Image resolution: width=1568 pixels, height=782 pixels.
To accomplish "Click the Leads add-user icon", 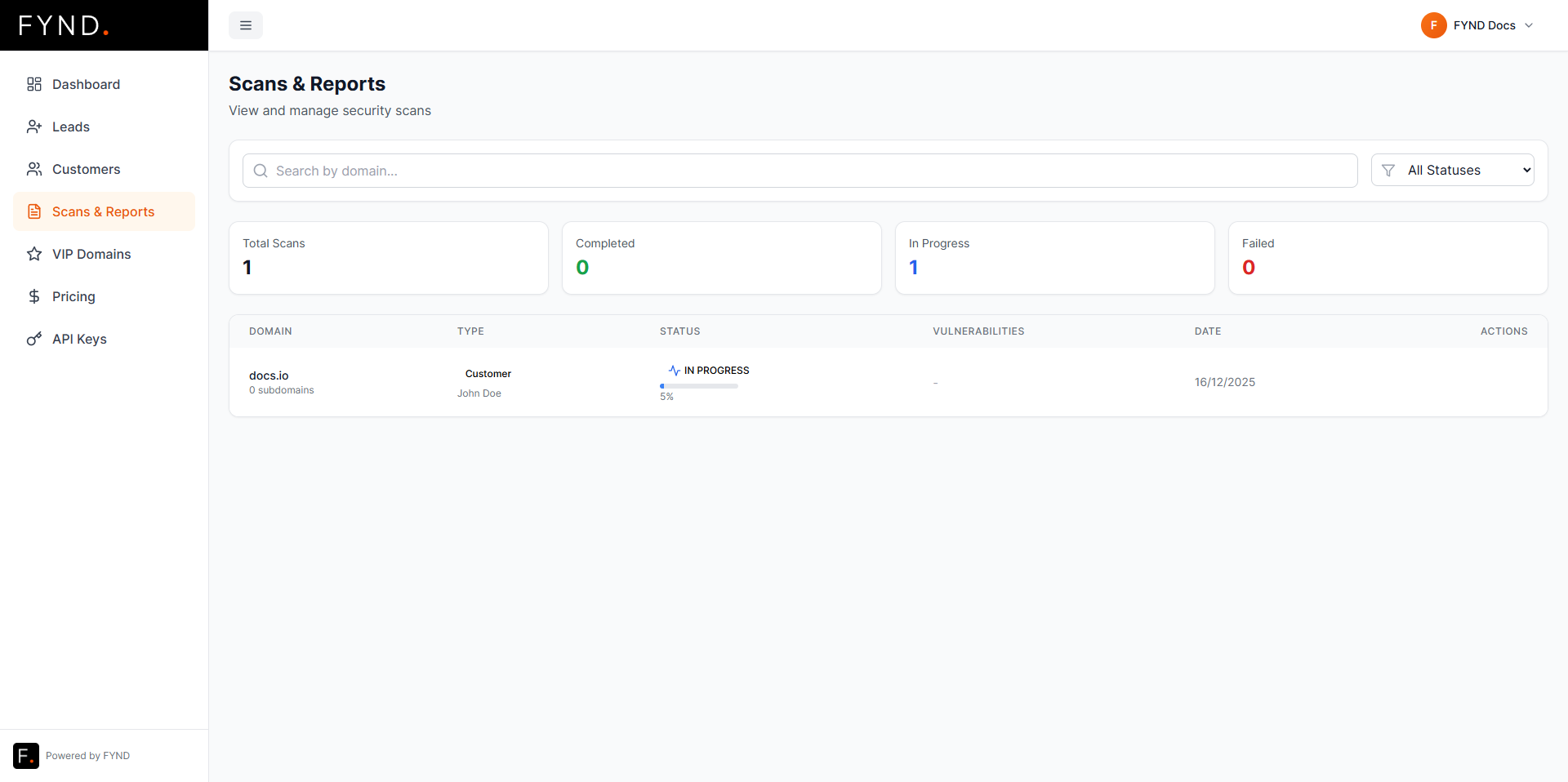I will (x=34, y=127).
